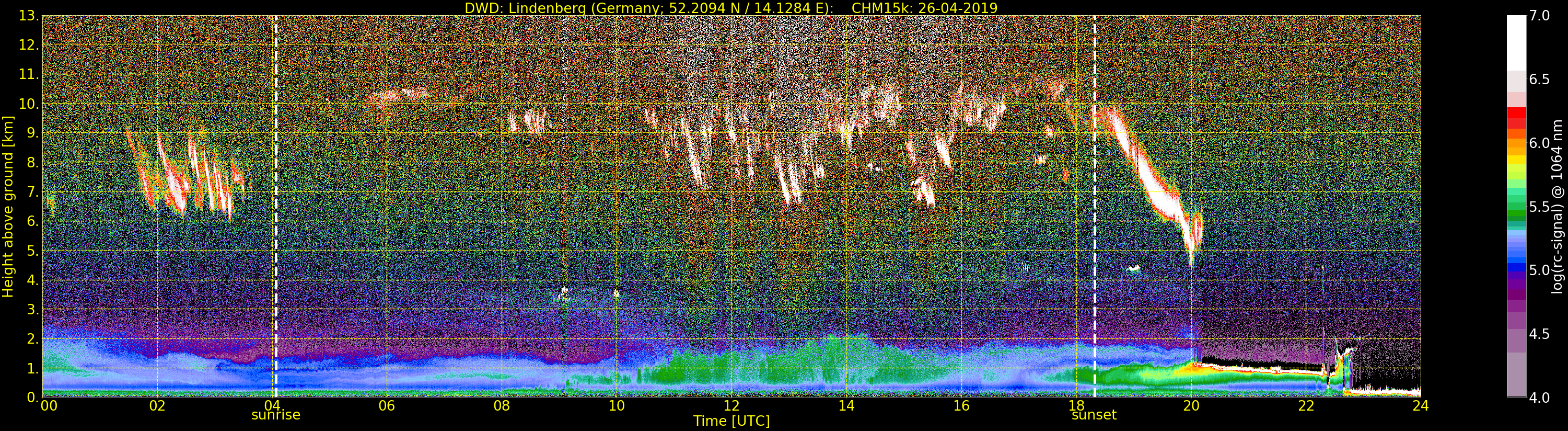
Task: Click the dashed white sunset line
Action: tap(1095, 206)
